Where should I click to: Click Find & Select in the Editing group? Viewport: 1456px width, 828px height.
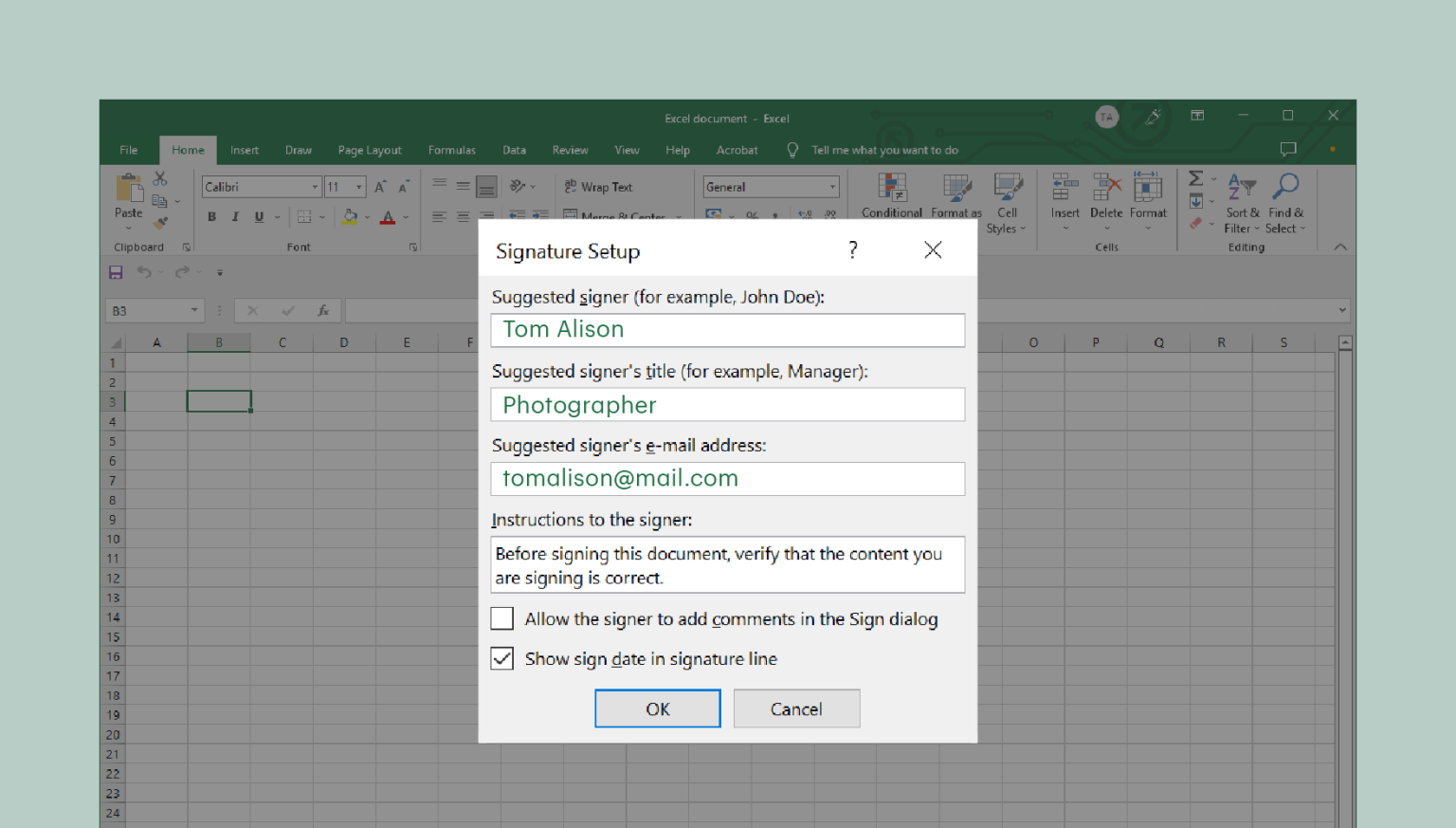click(x=1285, y=199)
